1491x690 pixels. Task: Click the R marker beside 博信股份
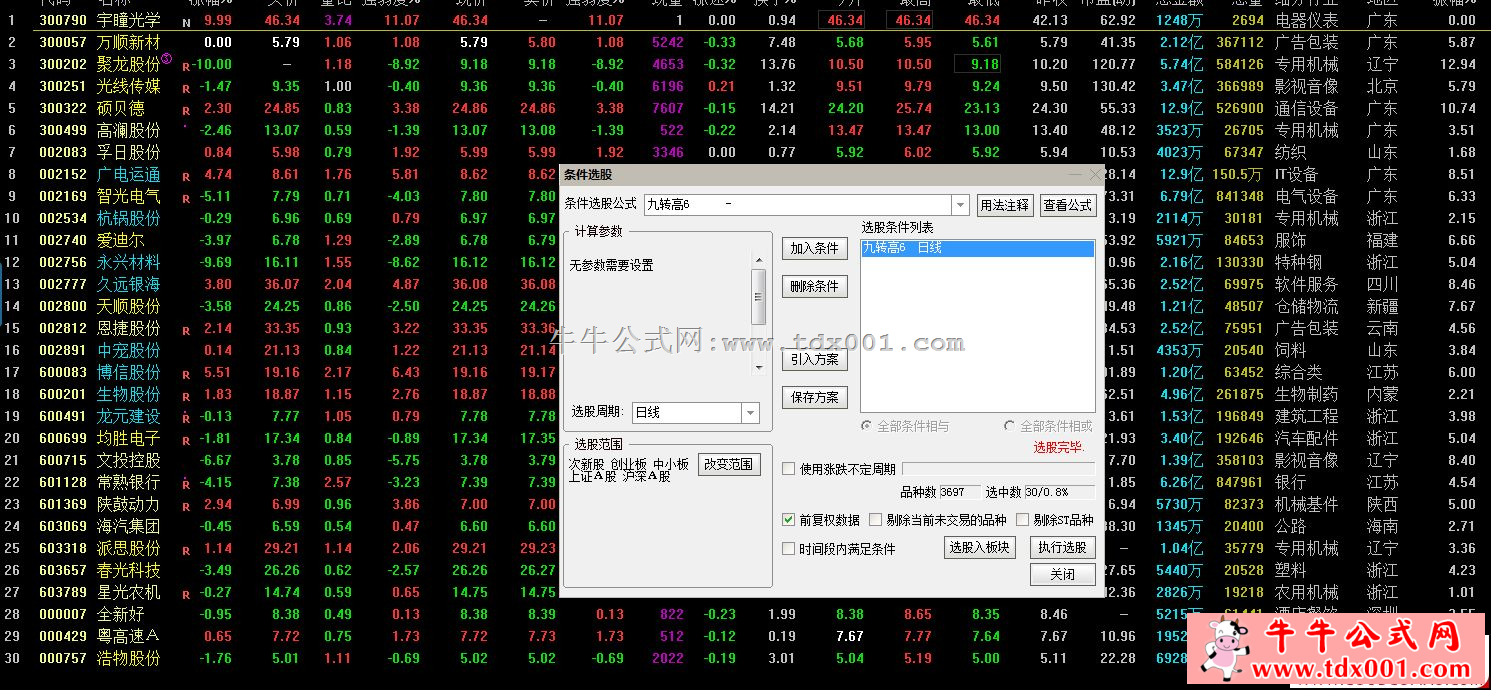[x=186, y=374]
